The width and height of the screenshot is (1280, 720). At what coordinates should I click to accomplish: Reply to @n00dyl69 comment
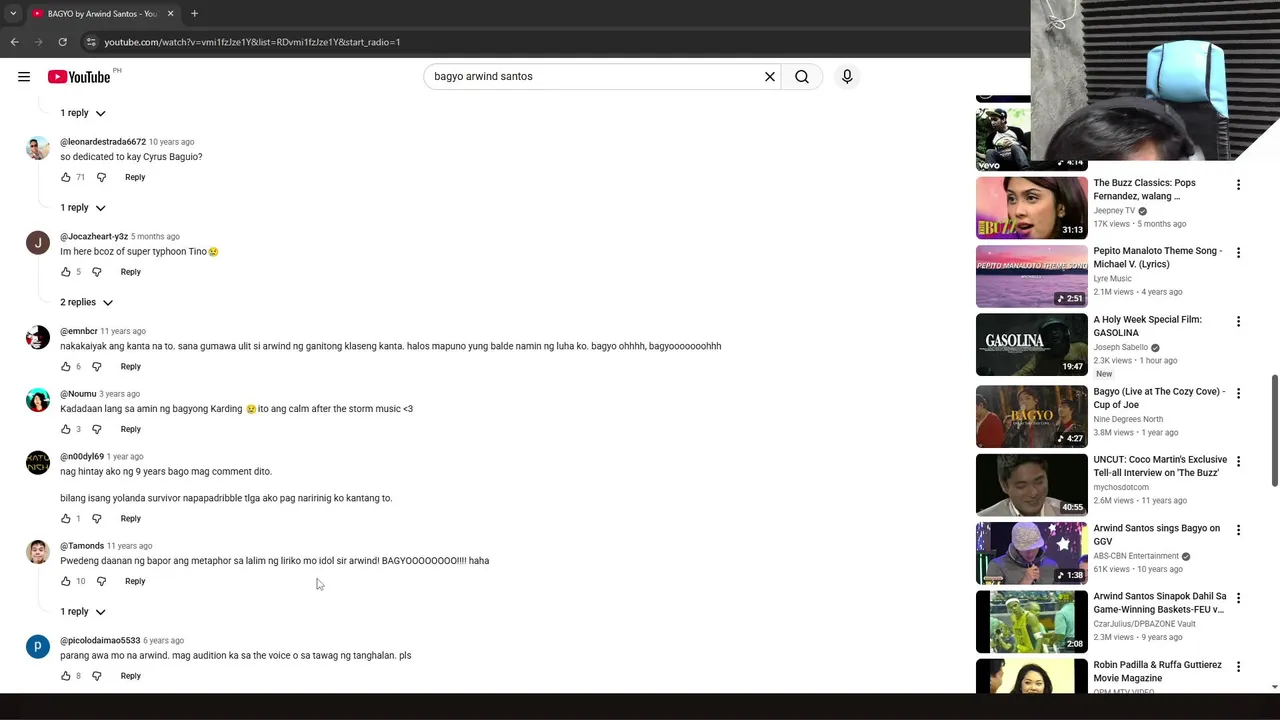[x=131, y=519]
